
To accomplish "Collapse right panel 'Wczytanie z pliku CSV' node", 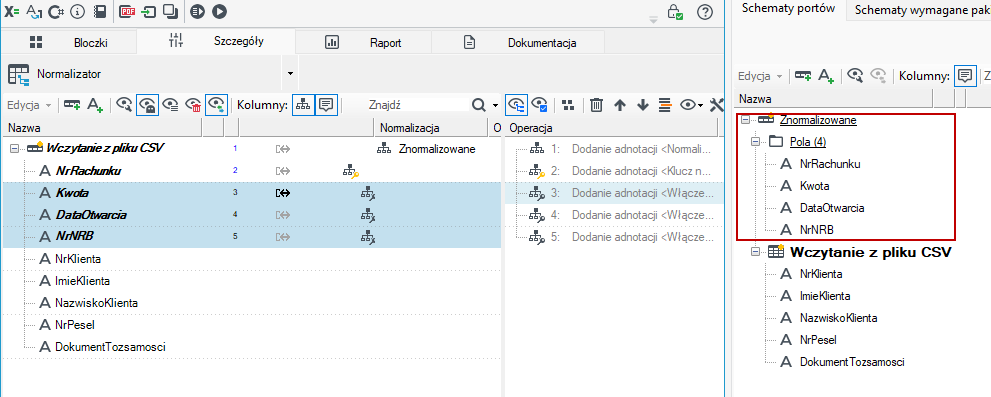I will (x=755, y=252).
